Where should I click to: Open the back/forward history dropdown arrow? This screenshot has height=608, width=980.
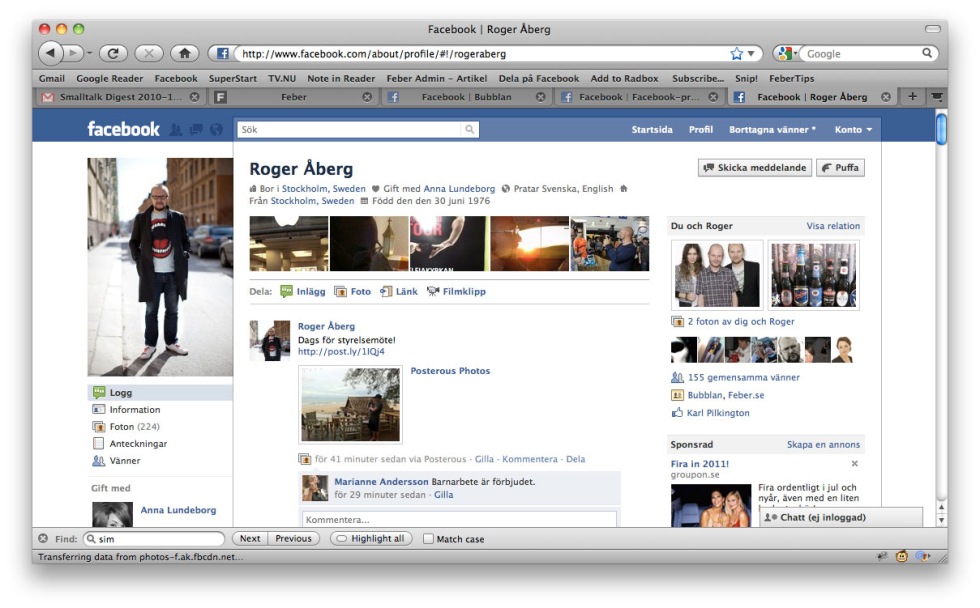[x=89, y=54]
